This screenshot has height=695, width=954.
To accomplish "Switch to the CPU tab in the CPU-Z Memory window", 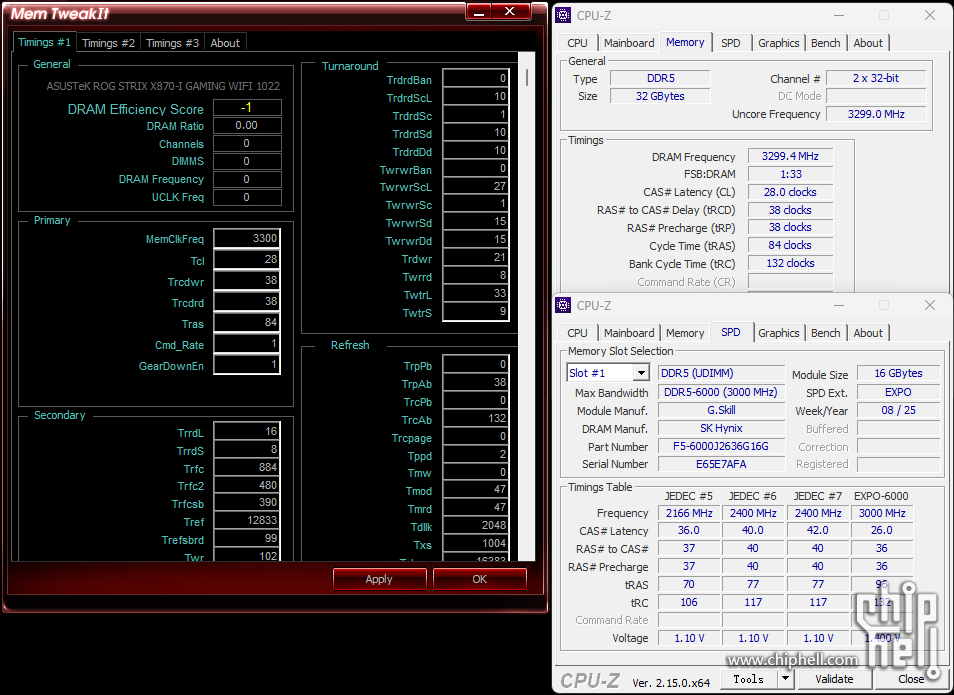I will 577,43.
